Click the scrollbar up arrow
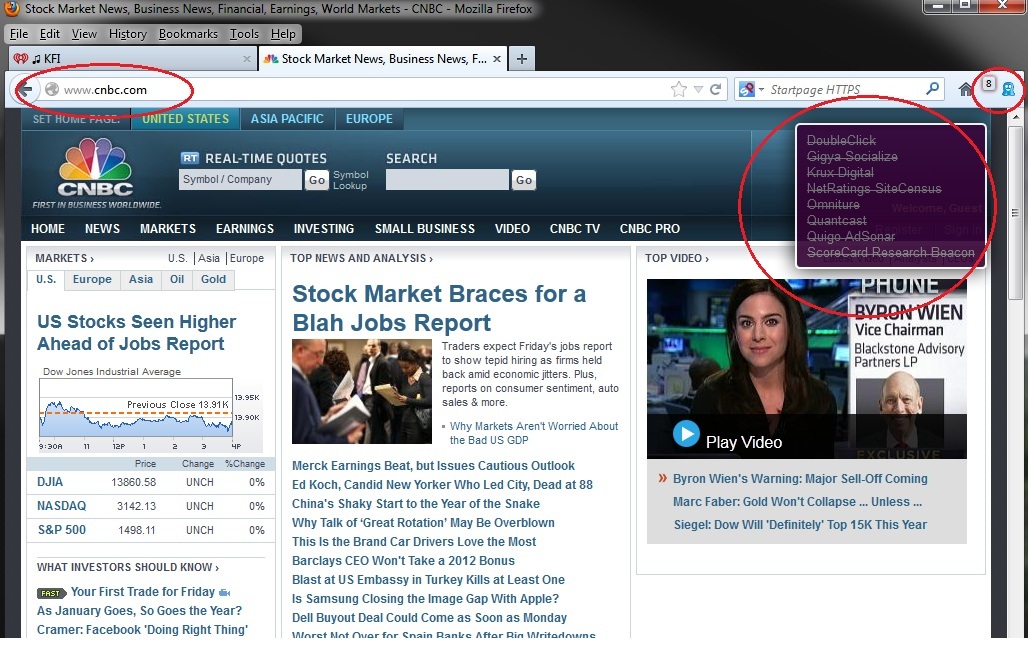This screenshot has height=668, width=1028. 1015,117
